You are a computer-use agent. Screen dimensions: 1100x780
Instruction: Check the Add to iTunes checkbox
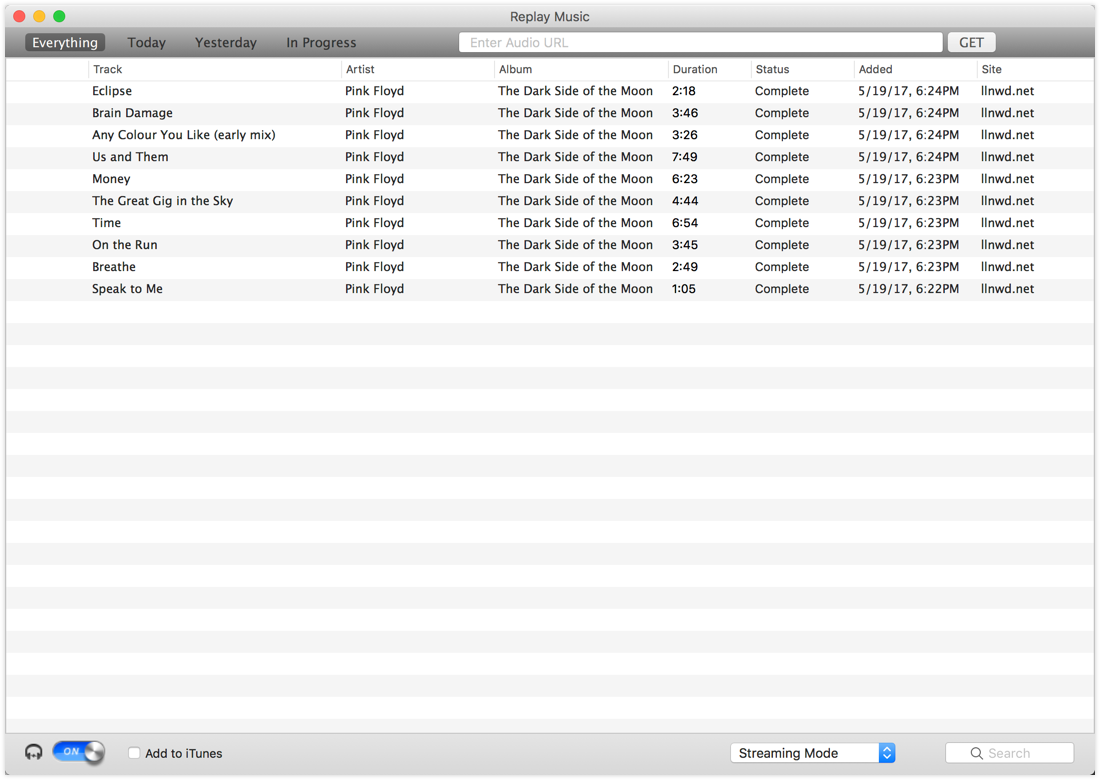click(134, 753)
